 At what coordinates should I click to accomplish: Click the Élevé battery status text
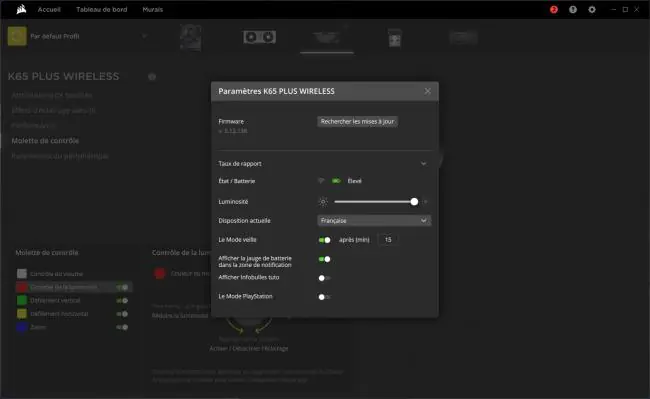[x=354, y=181]
